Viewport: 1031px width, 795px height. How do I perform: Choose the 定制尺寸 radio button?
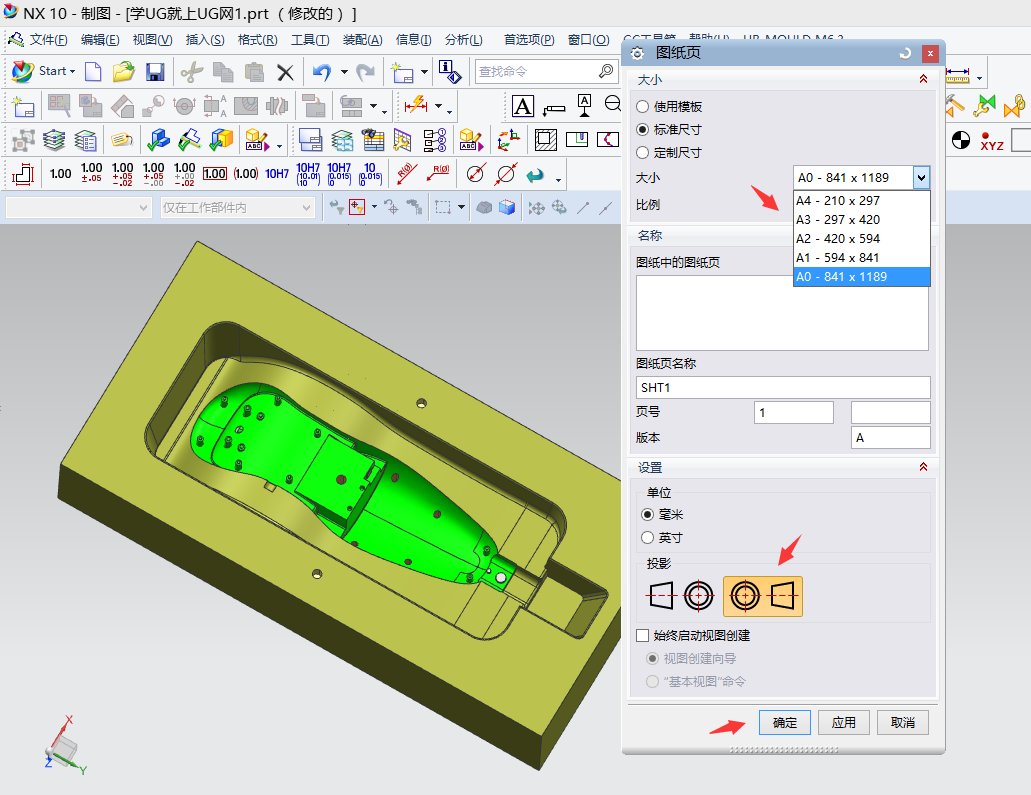coord(643,153)
